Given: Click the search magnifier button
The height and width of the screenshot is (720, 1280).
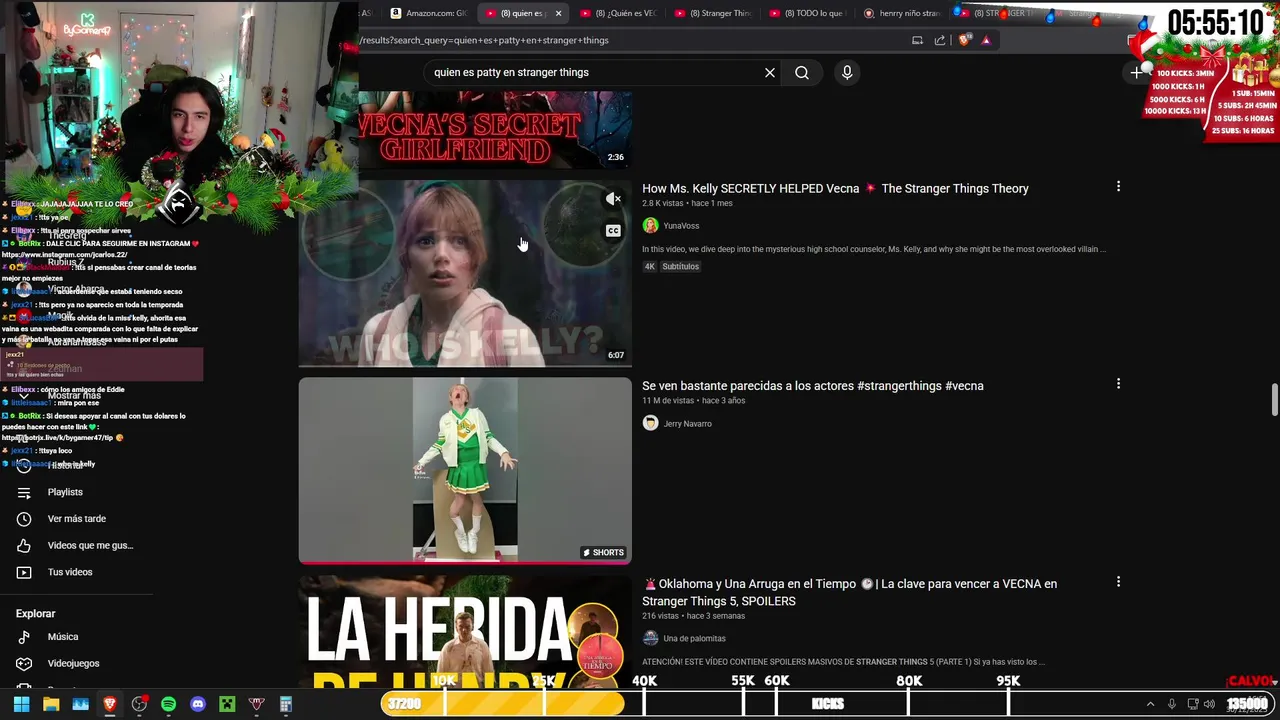Looking at the screenshot, I should (x=802, y=73).
